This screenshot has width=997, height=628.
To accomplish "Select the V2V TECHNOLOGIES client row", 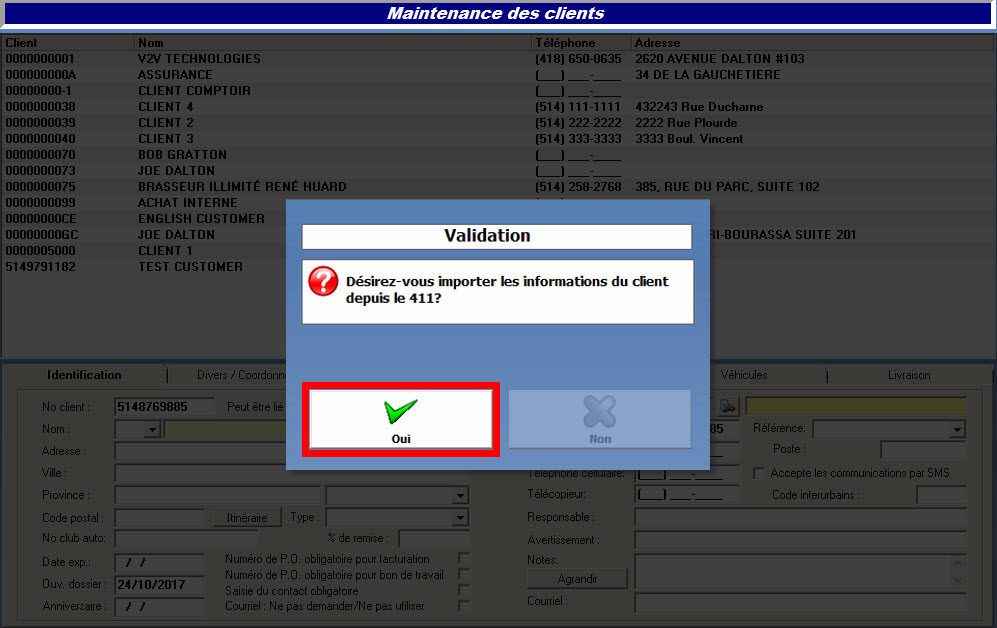I will click(x=498, y=58).
